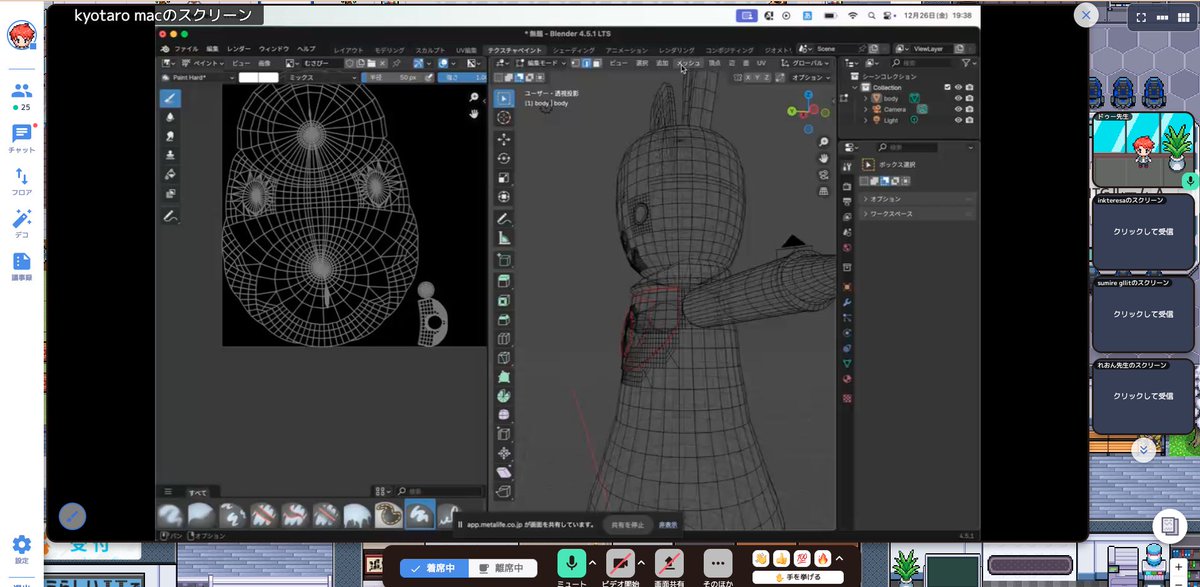1200x587 pixels.
Task: Select the Soften tool in paint toolbar
Action: (169, 117)
